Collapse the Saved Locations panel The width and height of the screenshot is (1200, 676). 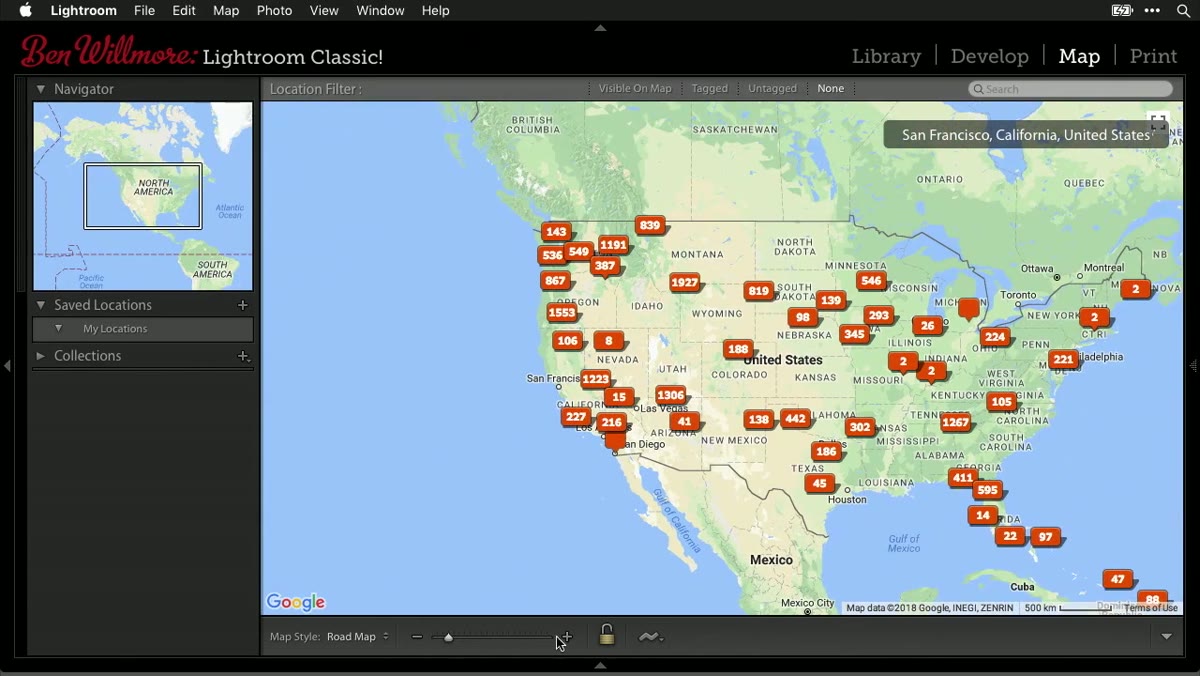41,305
